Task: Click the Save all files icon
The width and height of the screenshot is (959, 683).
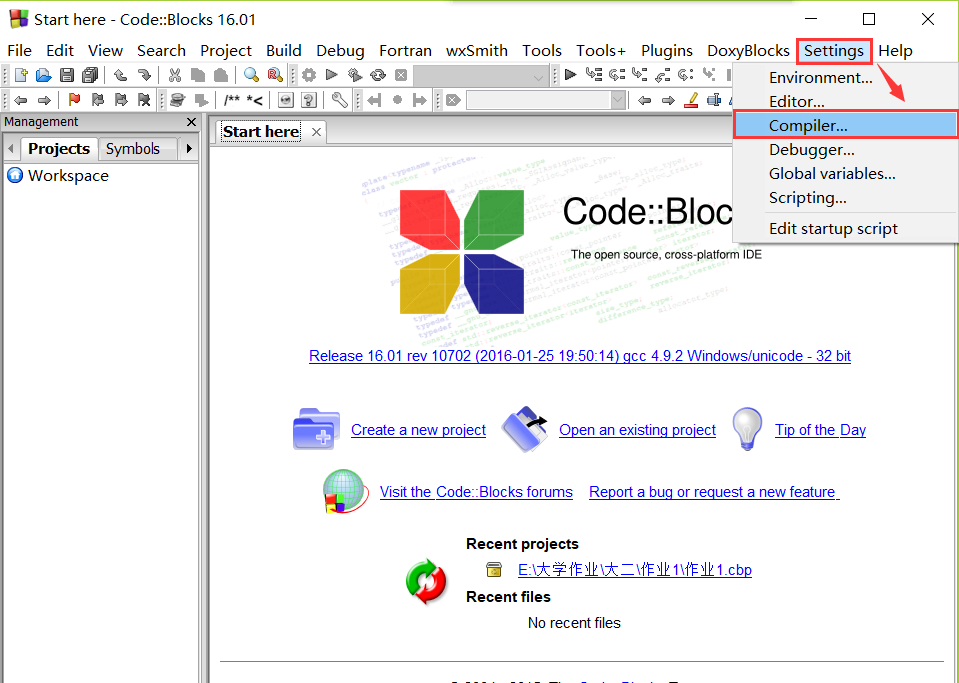Action: tap(90, 75)
